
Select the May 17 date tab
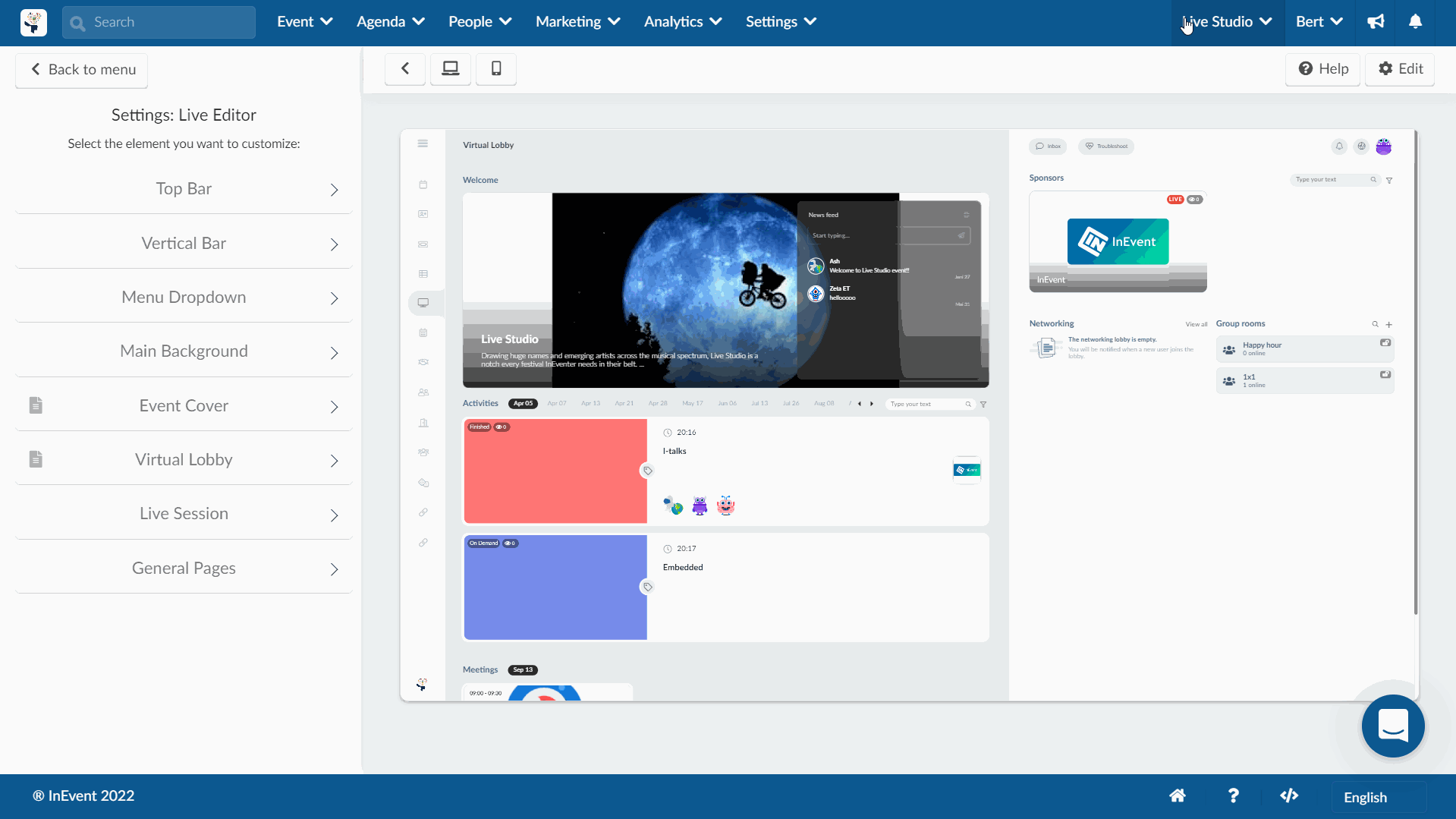coord(692,404)
